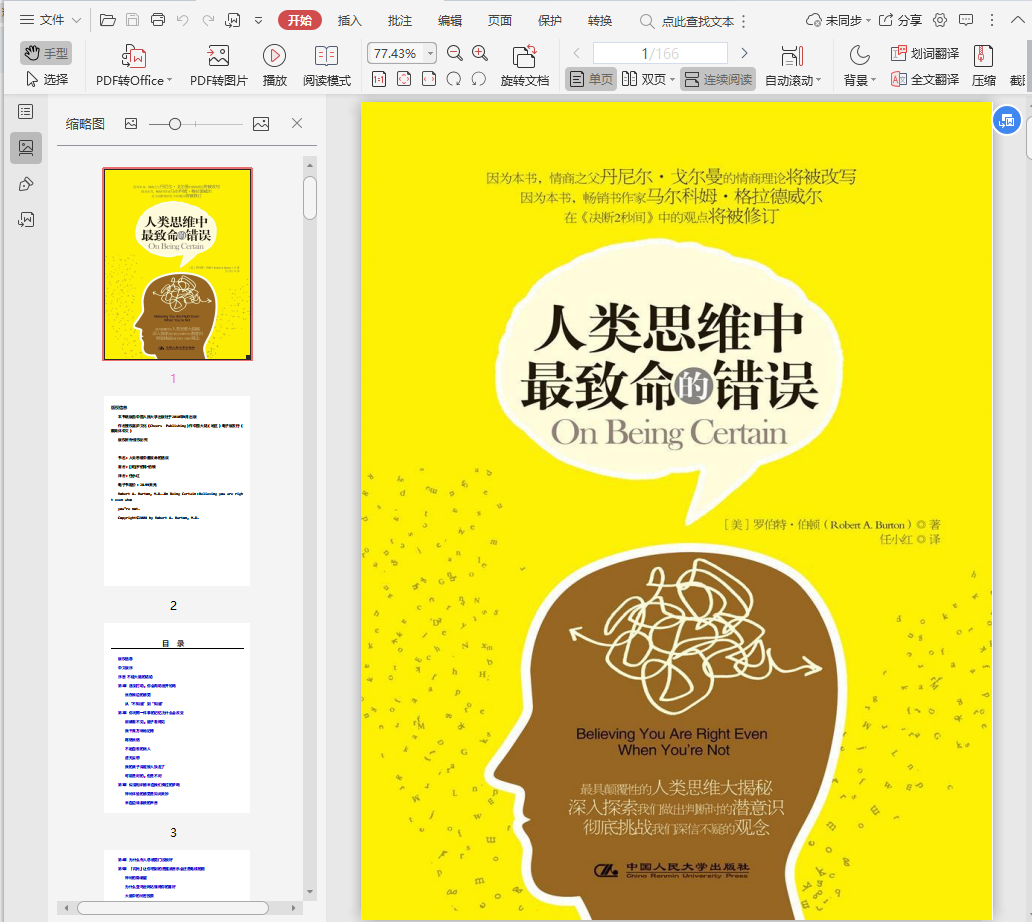This screenshot has height=922, width=1032.
Task: Click the large thumbnail size icon
Action: click(261, 124)
